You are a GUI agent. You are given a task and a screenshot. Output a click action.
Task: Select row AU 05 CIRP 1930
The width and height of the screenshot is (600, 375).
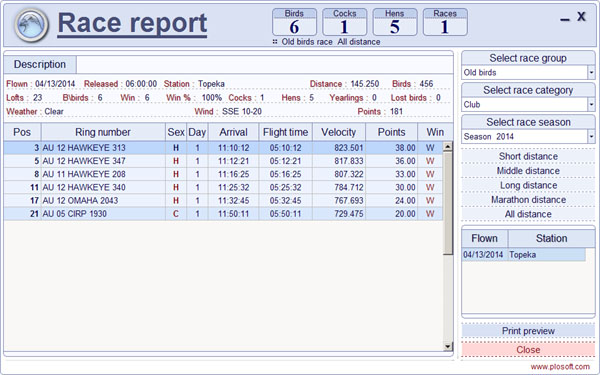[x=223, y=214]
